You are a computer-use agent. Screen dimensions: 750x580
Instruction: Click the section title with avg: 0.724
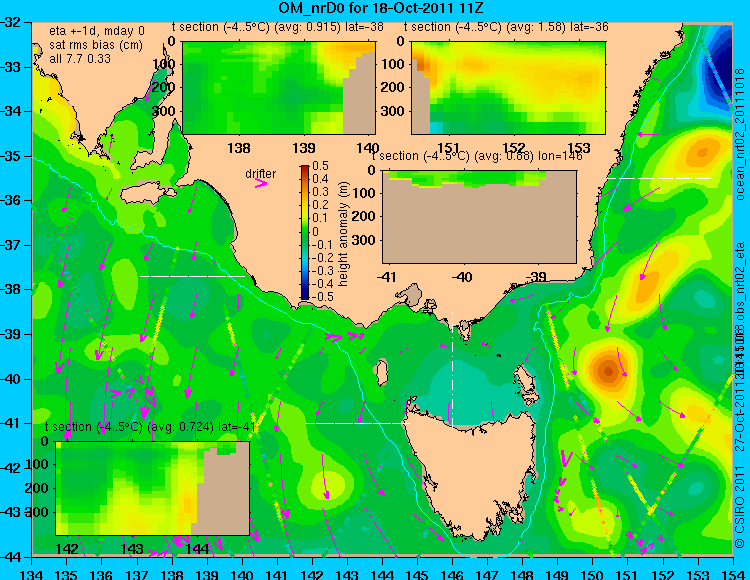pos(150,427)
